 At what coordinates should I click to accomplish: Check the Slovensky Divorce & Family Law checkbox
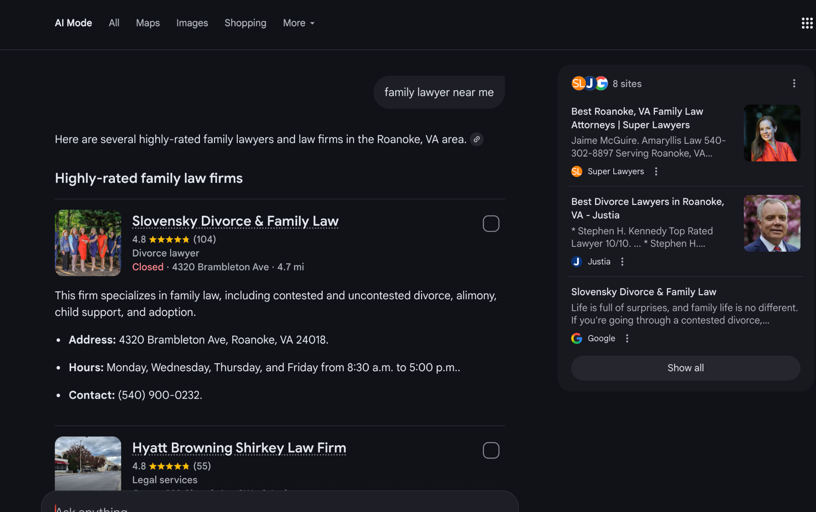[491, 224]
